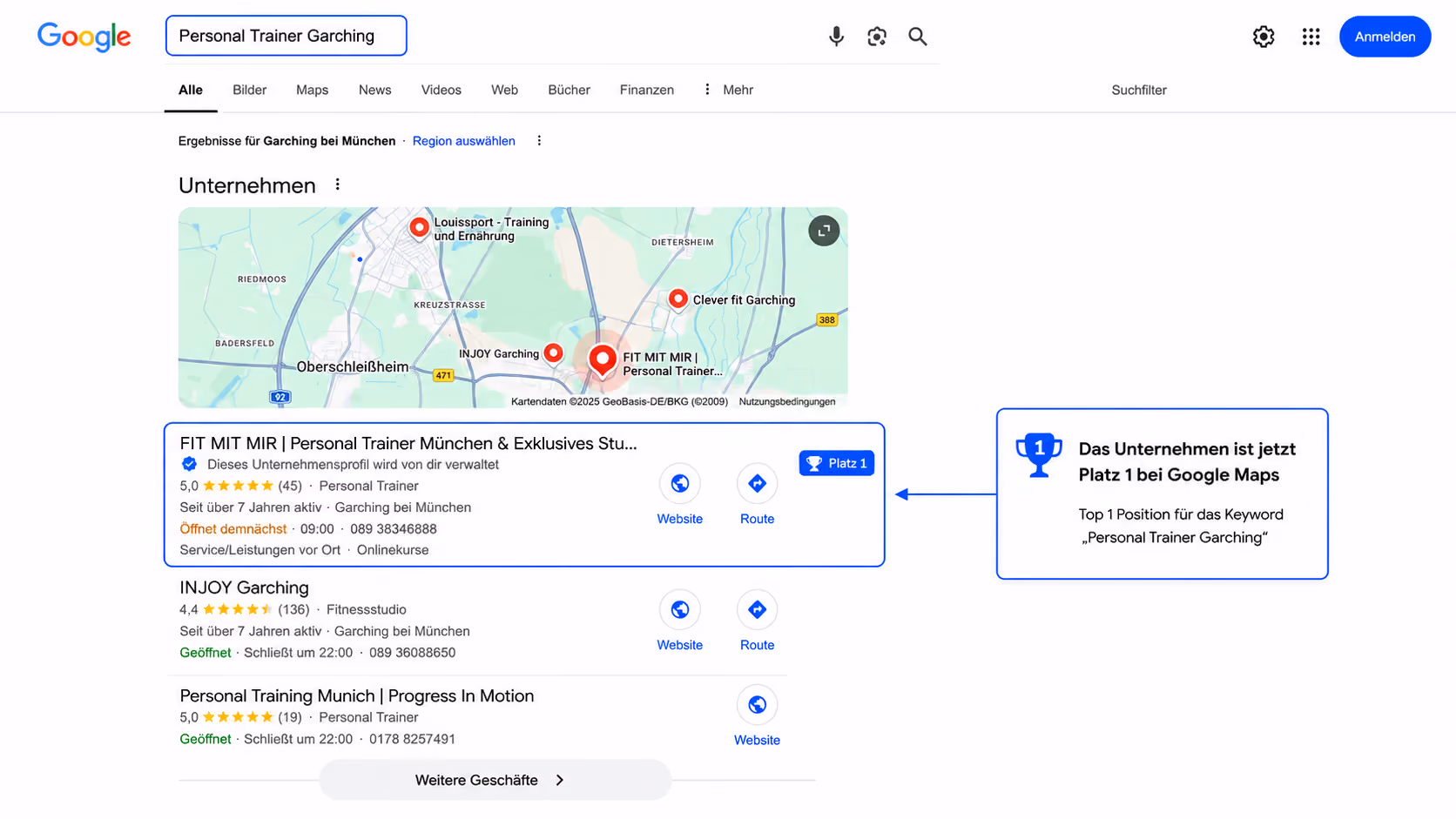Click the phone number 0178 8257491
Screen dimensions: 1456x819
[x=412, y=739]
